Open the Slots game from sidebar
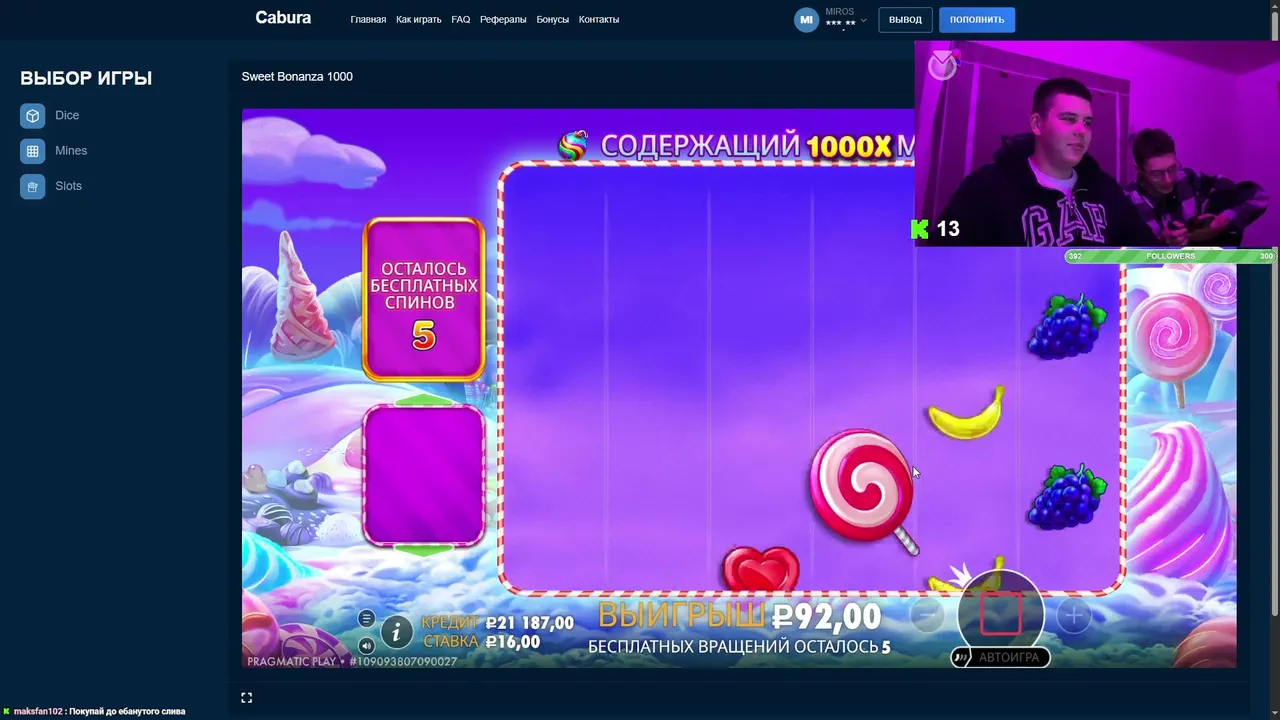The image size is (1280, 720). [x=51, y=186]
